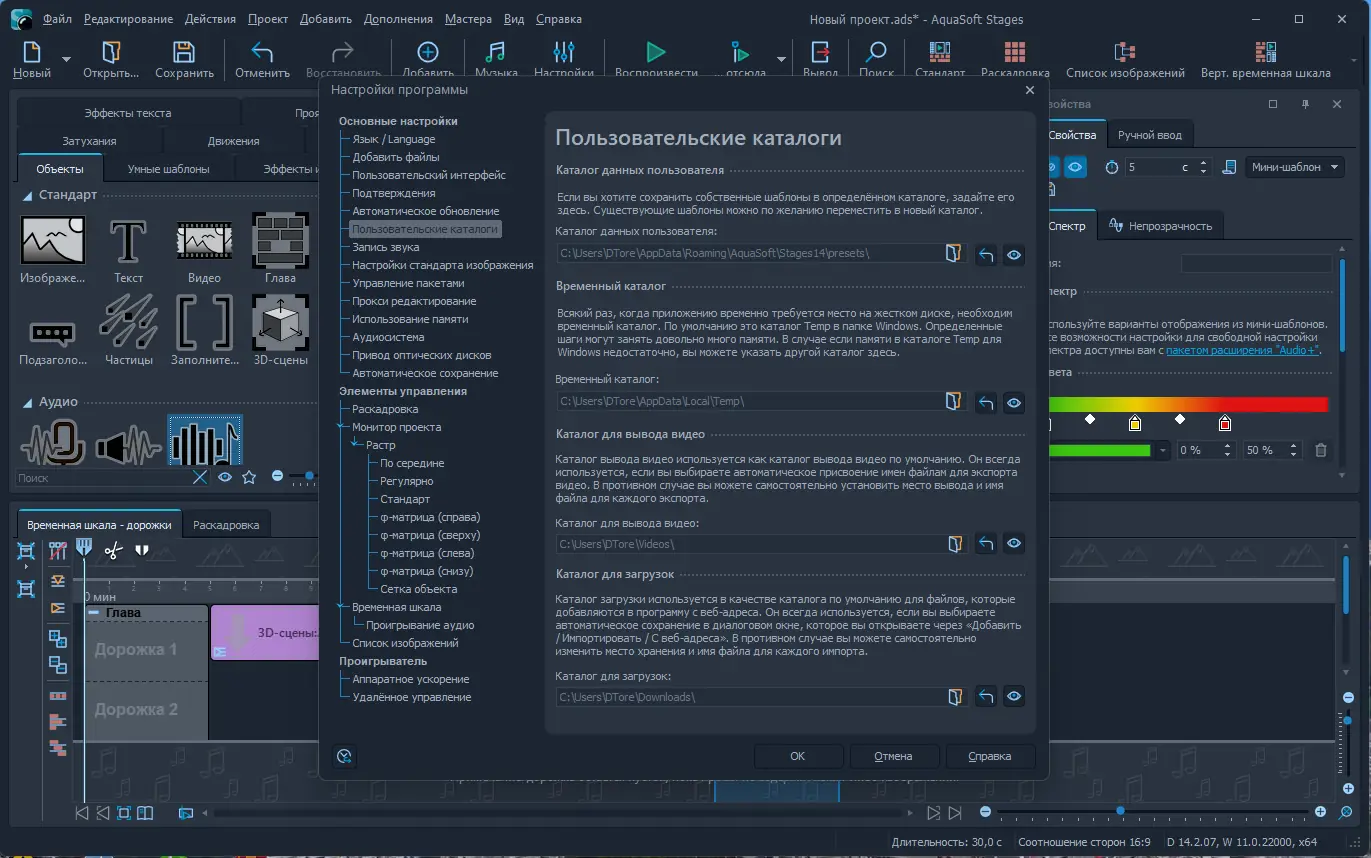Reset the Каталог для загрузок path
This screenshot has width=1371, height=858.
[x=986, y=696]
